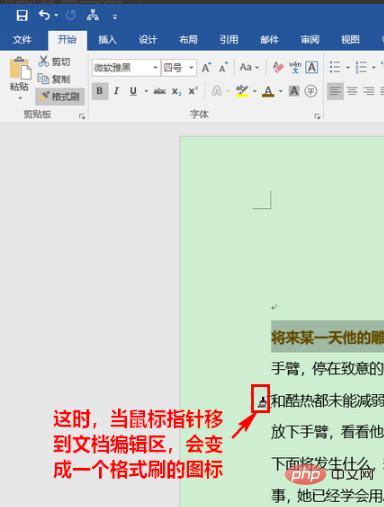Viewport: 384px width, 507px height.
Task: Click the highlighted line 将来某一天他的
Action: pyautogui.click(x=327, y=337)
